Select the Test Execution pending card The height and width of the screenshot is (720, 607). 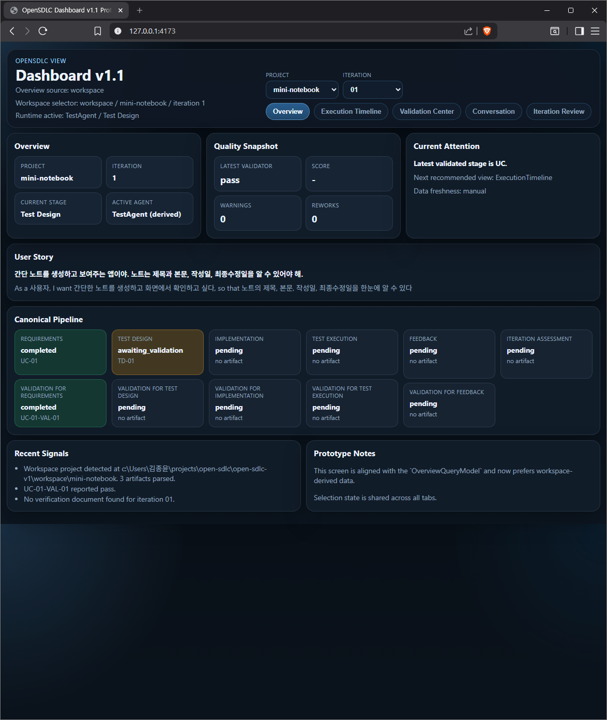[x=352, y=352]
